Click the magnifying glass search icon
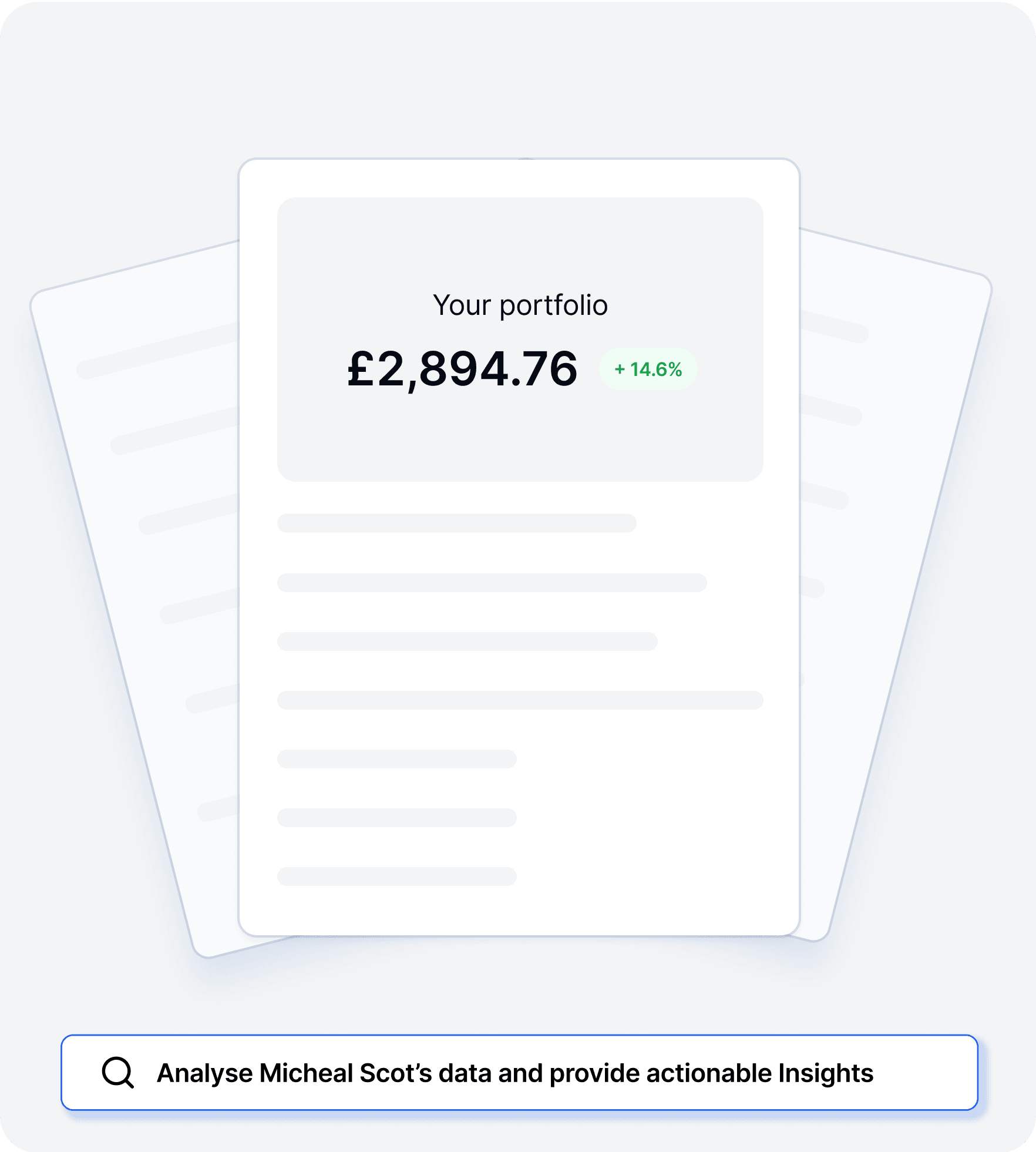 point(118,1073)
